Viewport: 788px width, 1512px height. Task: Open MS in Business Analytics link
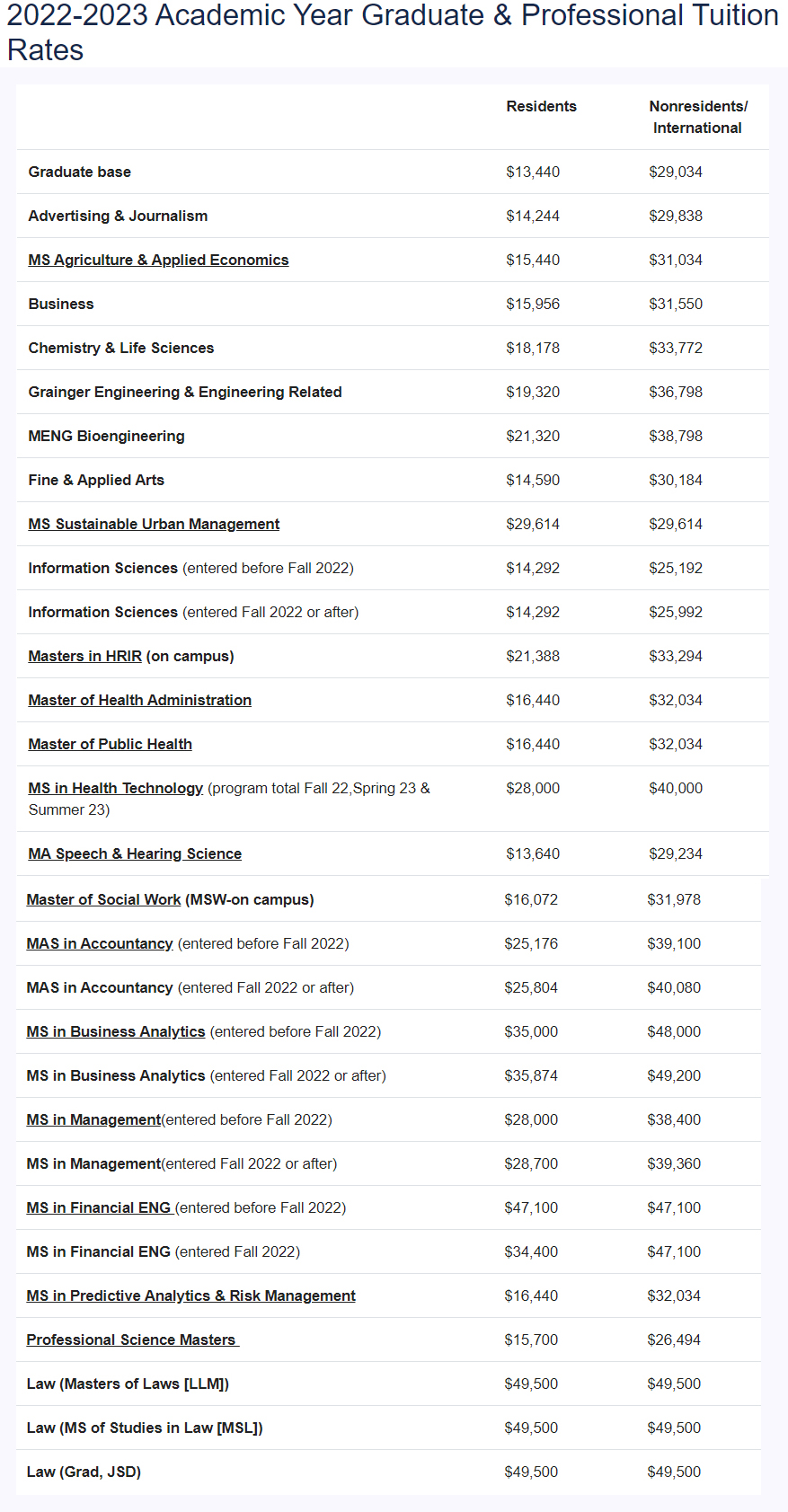pos(115,1031)
